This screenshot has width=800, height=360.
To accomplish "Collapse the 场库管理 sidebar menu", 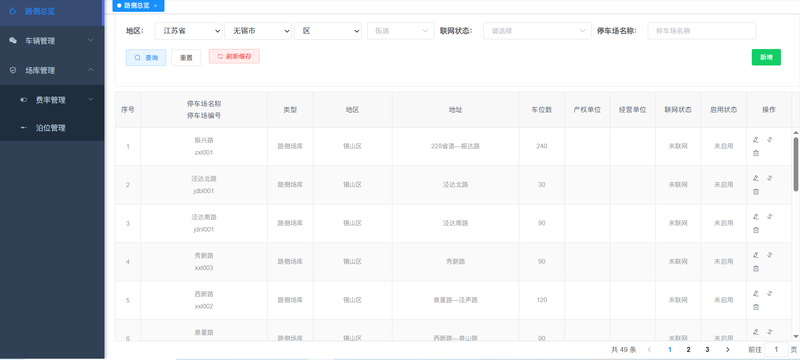I will coord(52,70).
